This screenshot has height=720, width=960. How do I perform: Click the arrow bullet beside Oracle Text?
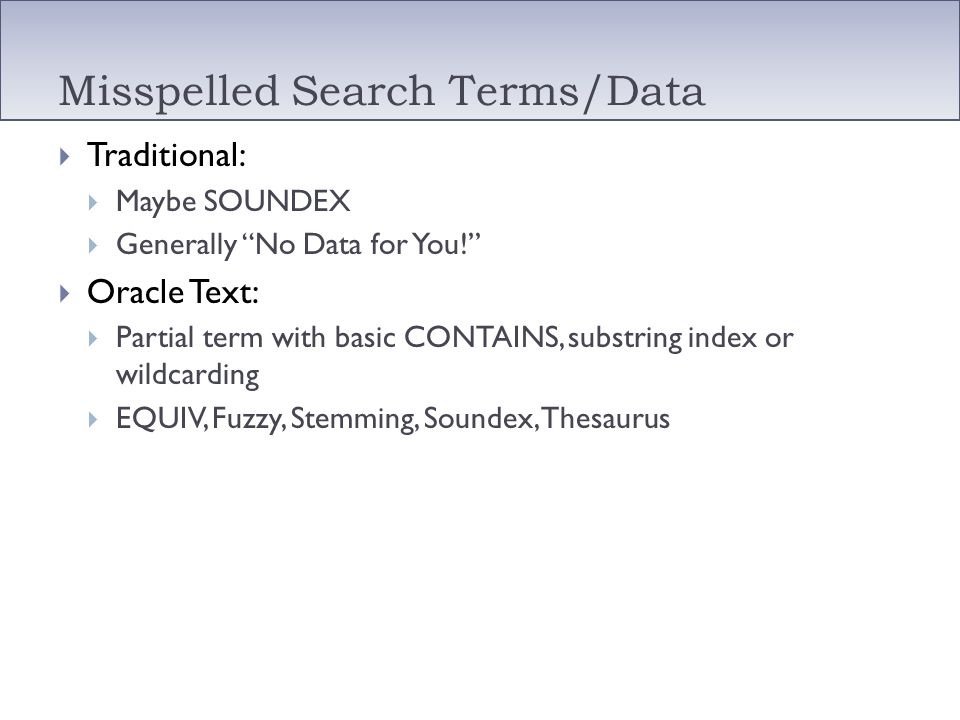[65, 293]
